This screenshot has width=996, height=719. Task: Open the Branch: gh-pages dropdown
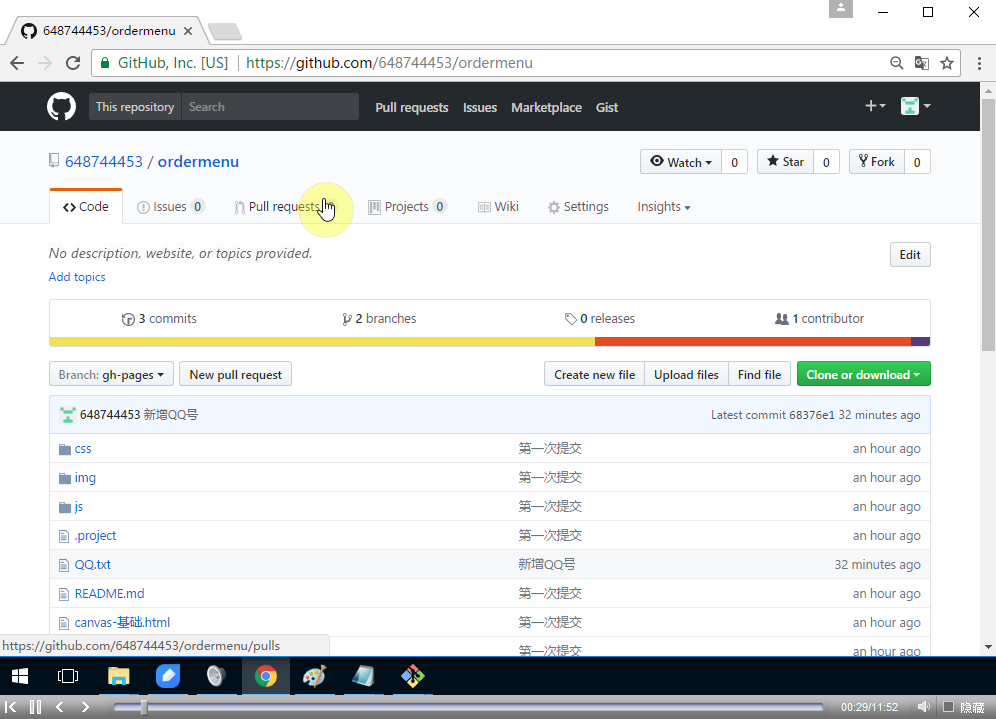(111, 375)
